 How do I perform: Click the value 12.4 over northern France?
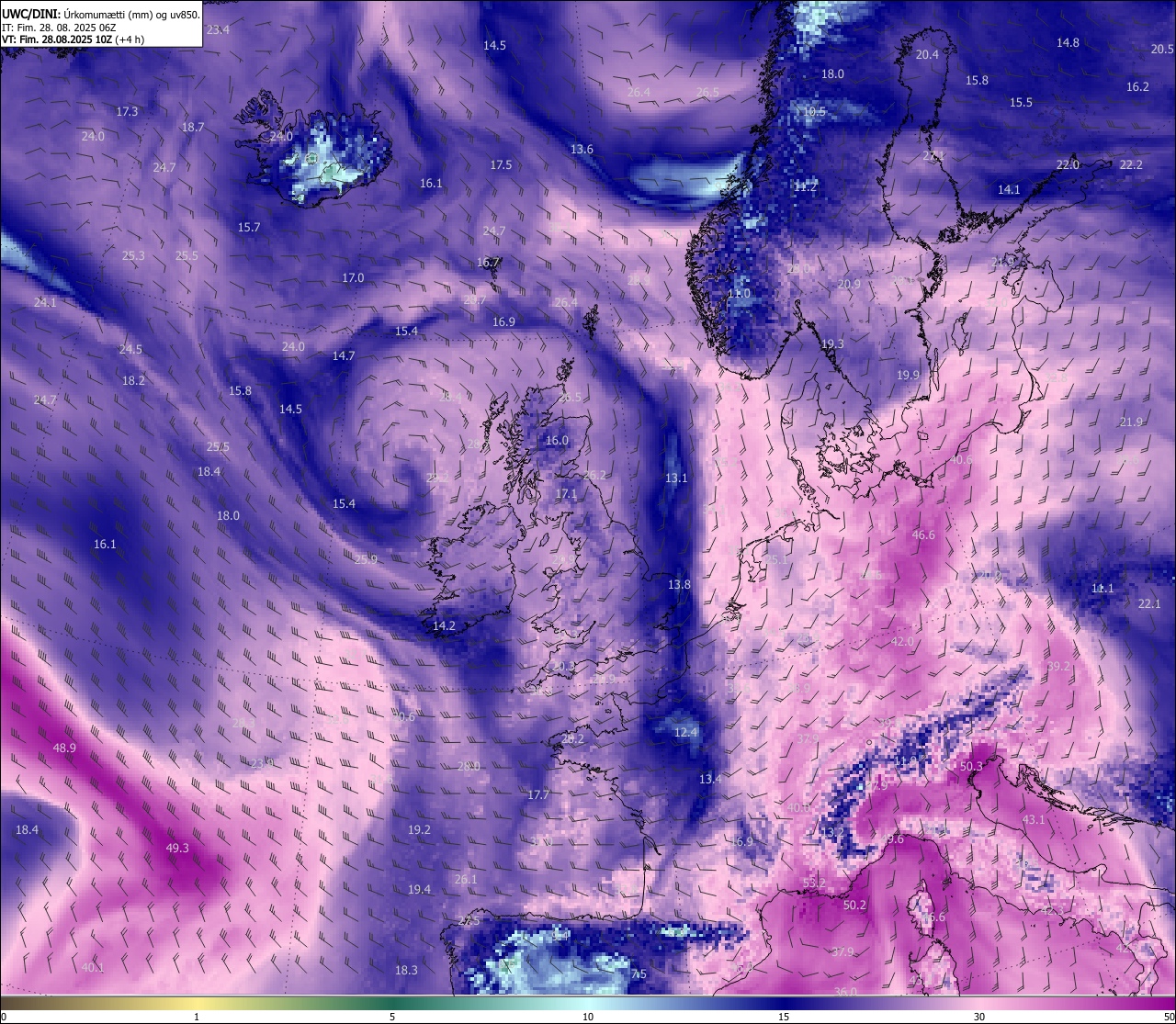coord(685,732)
